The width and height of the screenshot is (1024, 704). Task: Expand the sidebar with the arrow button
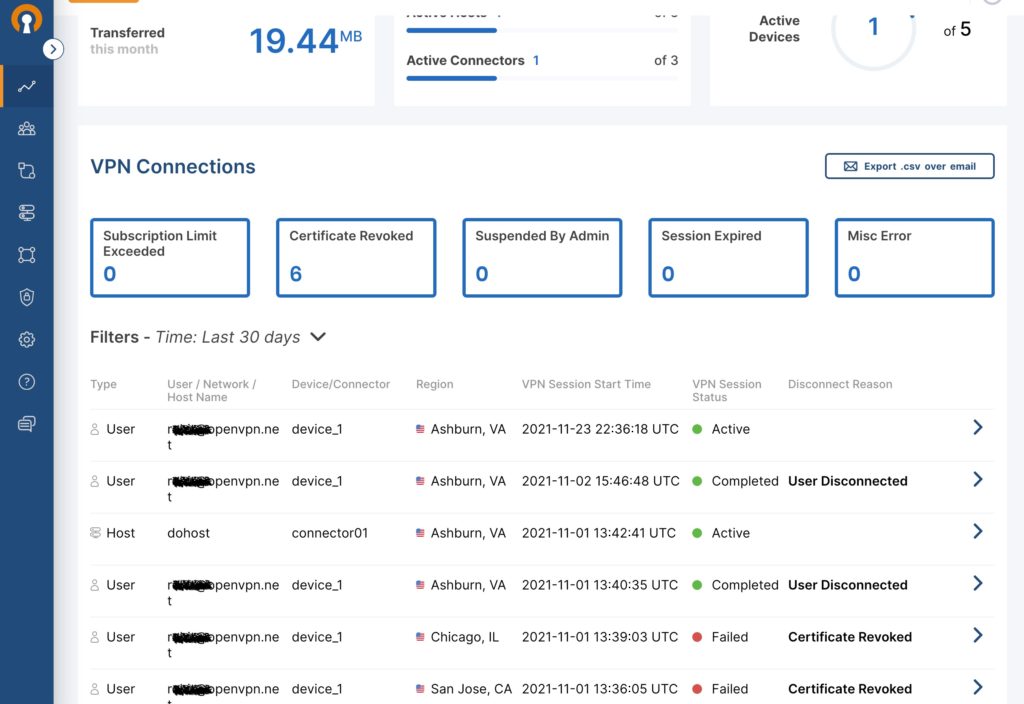coord(53,49)
